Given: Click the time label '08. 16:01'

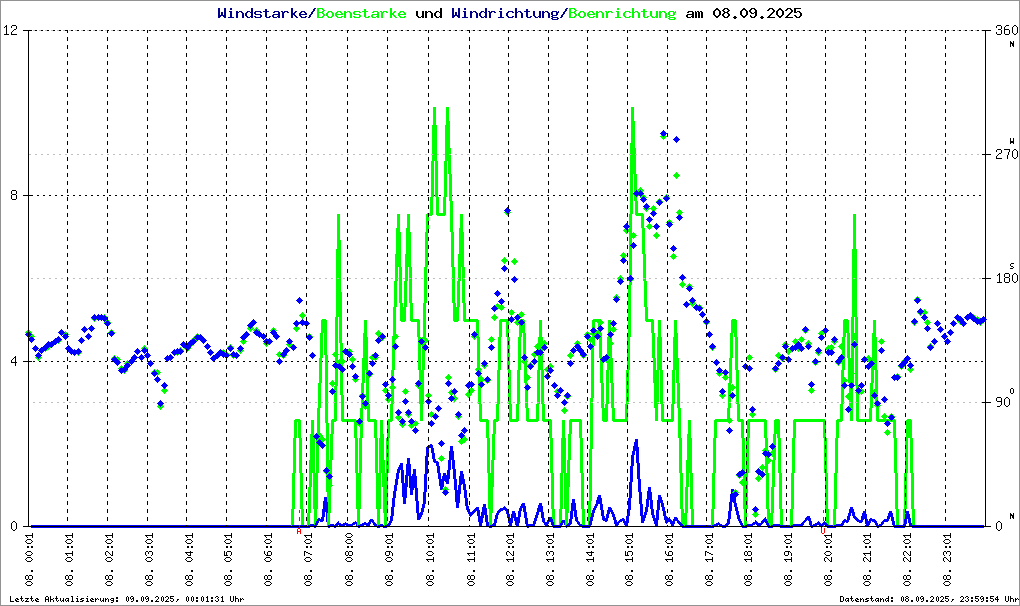Looking at the screenshot, I should coord(668,560).
